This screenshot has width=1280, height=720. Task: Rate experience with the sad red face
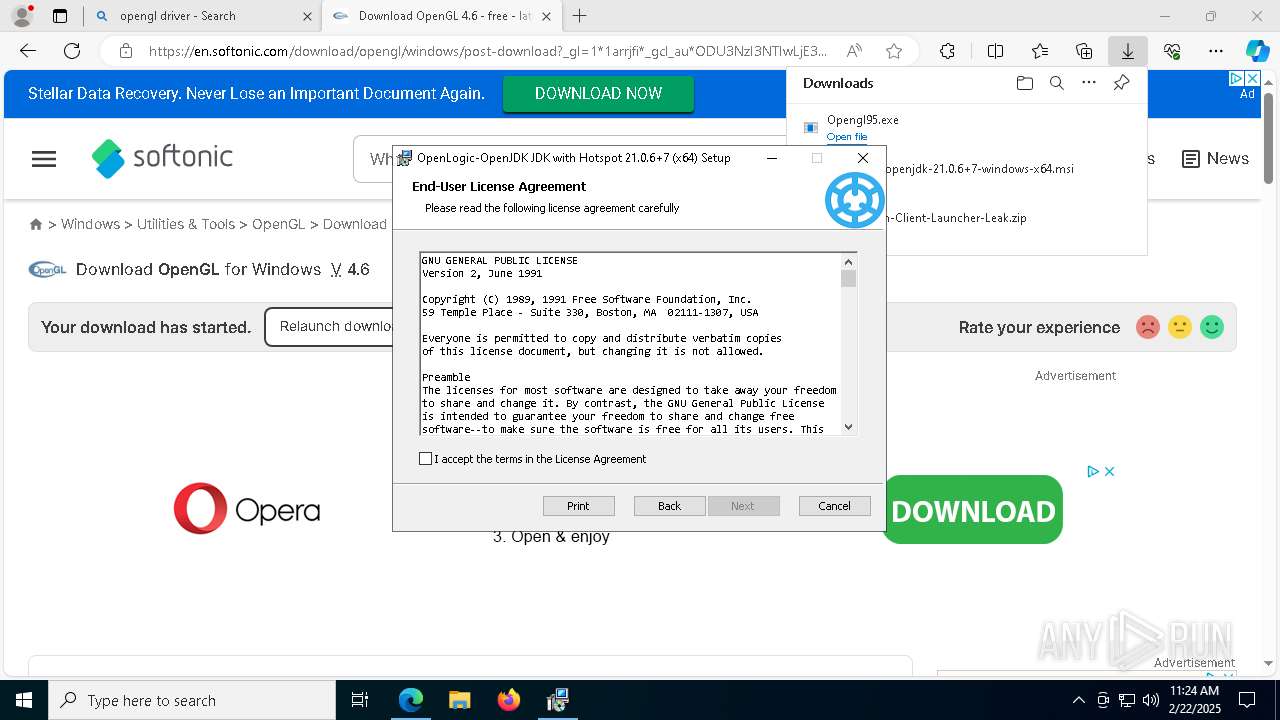click(1148, 327)
